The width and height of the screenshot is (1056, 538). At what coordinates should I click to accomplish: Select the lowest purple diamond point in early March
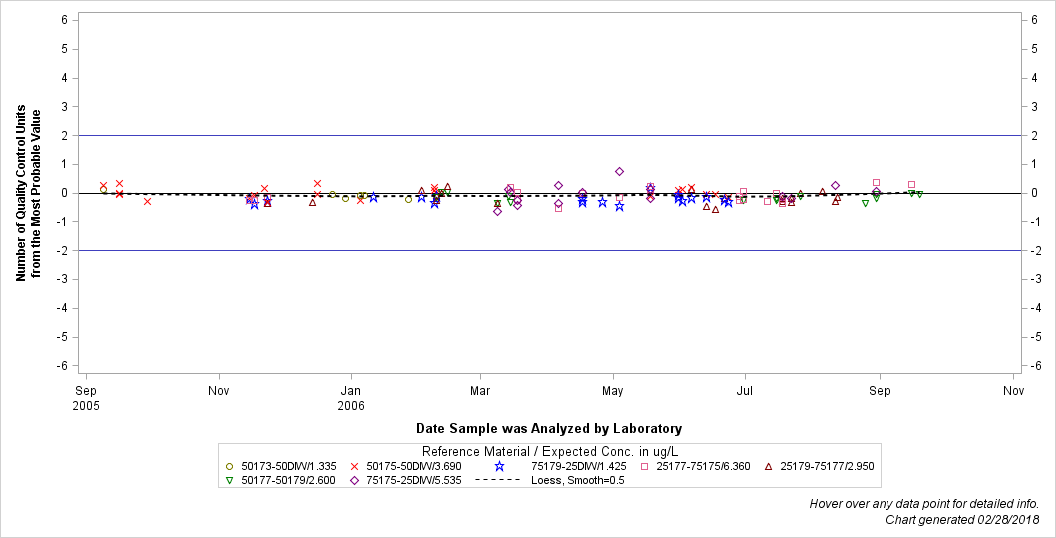[x=498, y=211]
